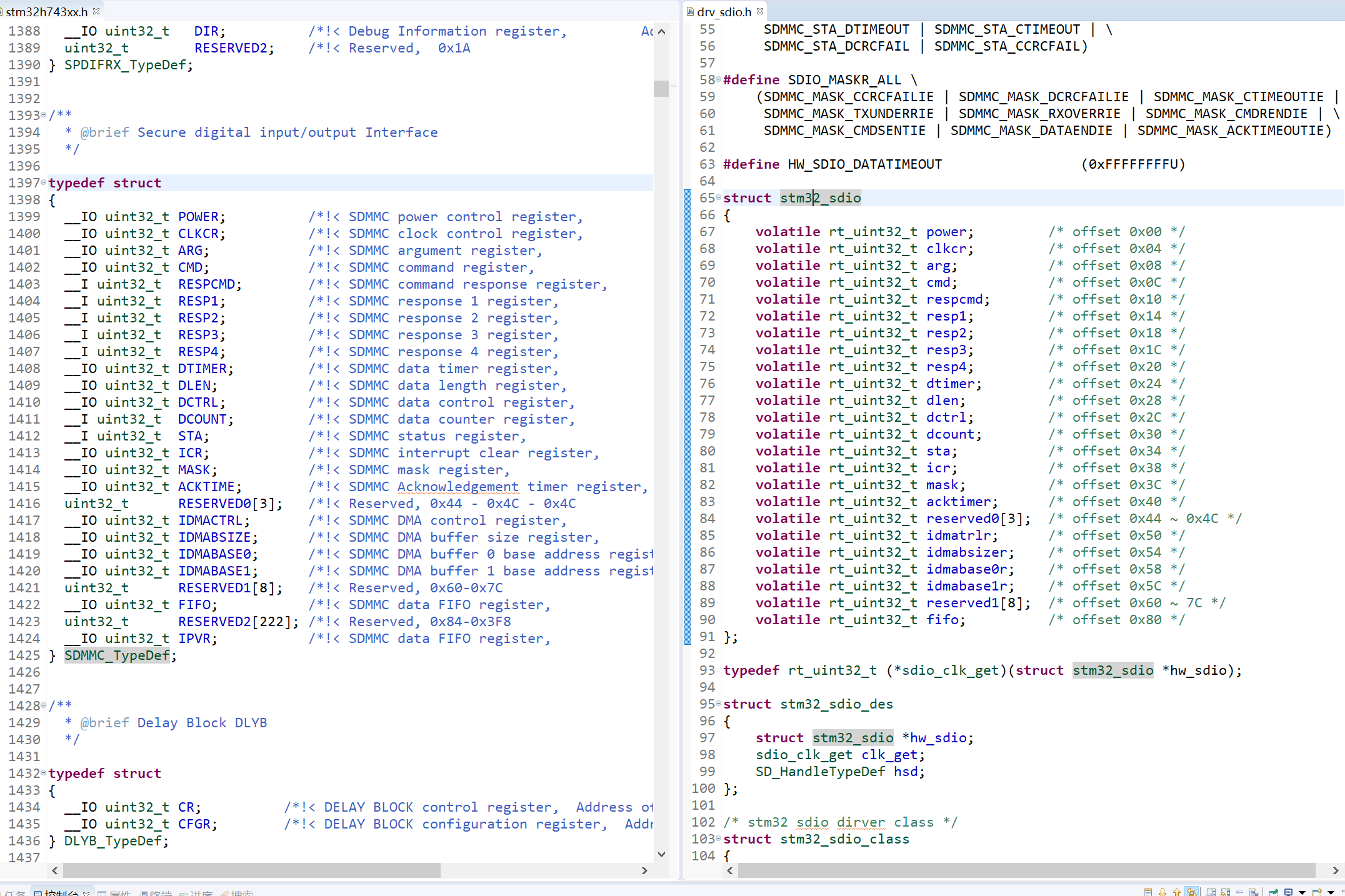
Task: Collapse fold marker at line 65 struct stm32_sdio
Action: 719,197
